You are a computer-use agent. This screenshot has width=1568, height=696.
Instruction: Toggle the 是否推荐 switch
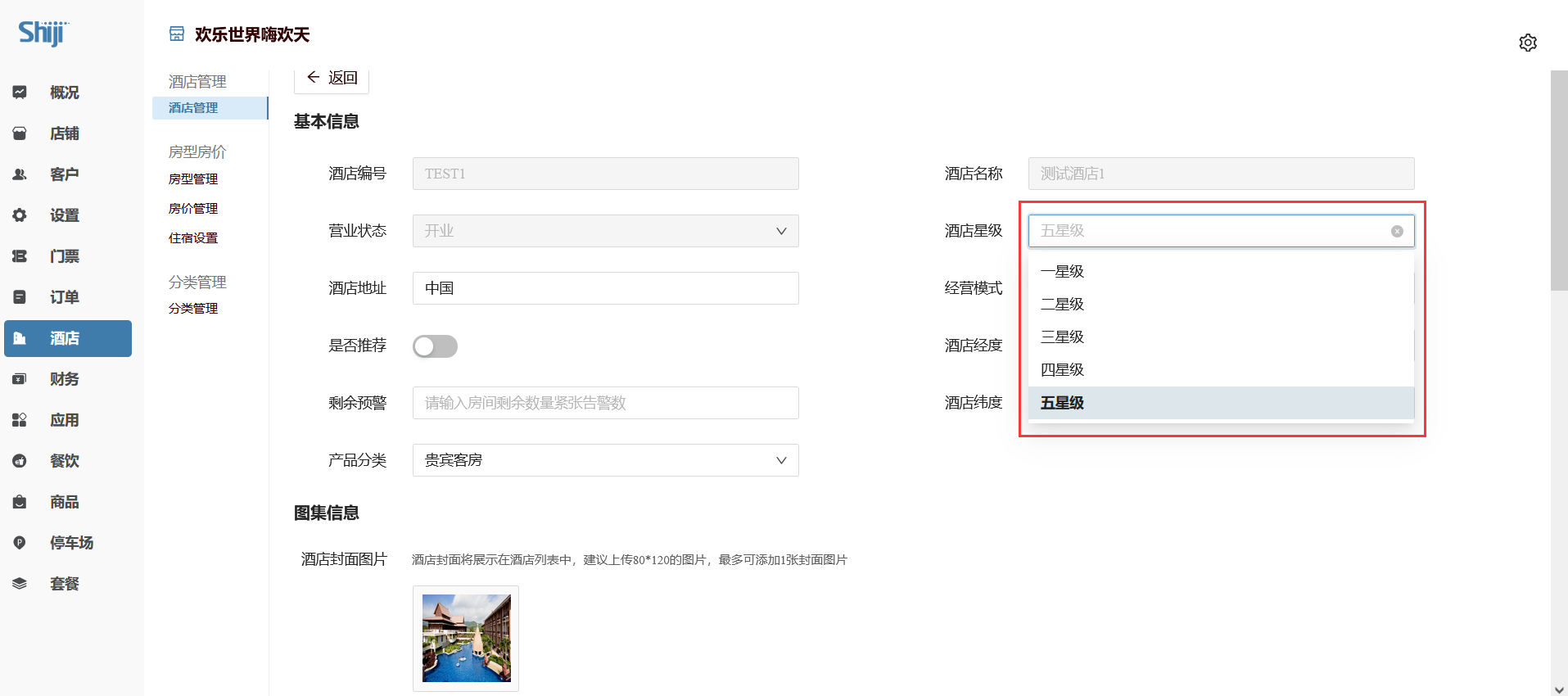pyautogui.click(x=435, y=346)
